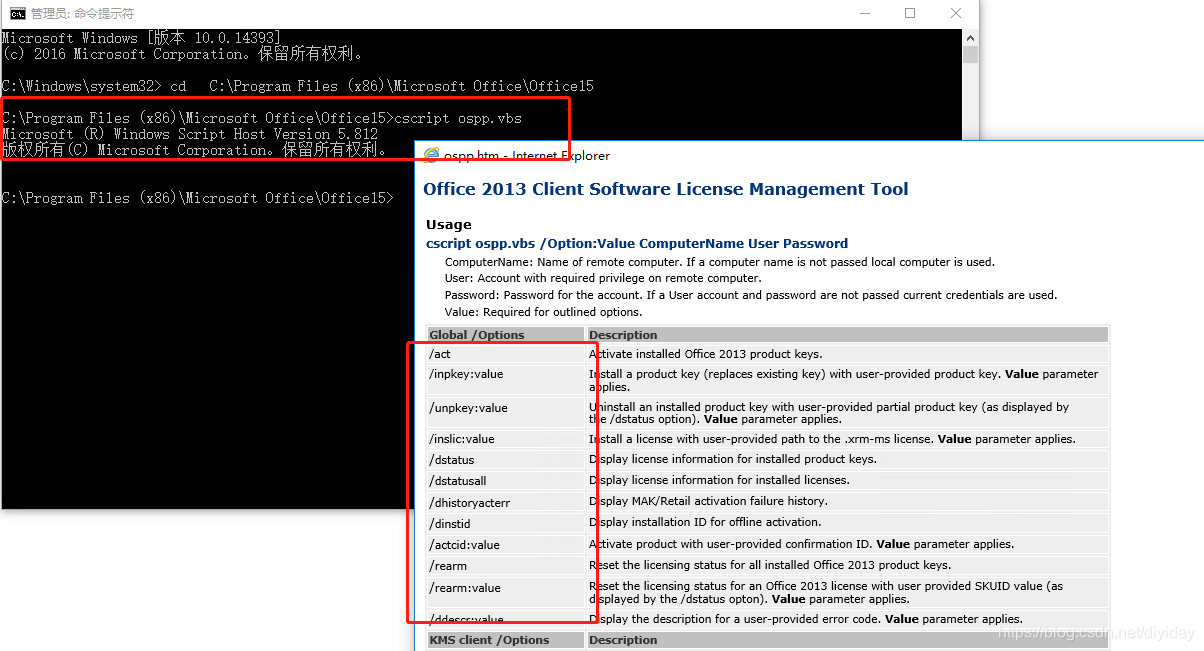
Task: Click 'Activate product with user-provided confirmation ID'
Action: pyautogui.click(x=847, y=545)
